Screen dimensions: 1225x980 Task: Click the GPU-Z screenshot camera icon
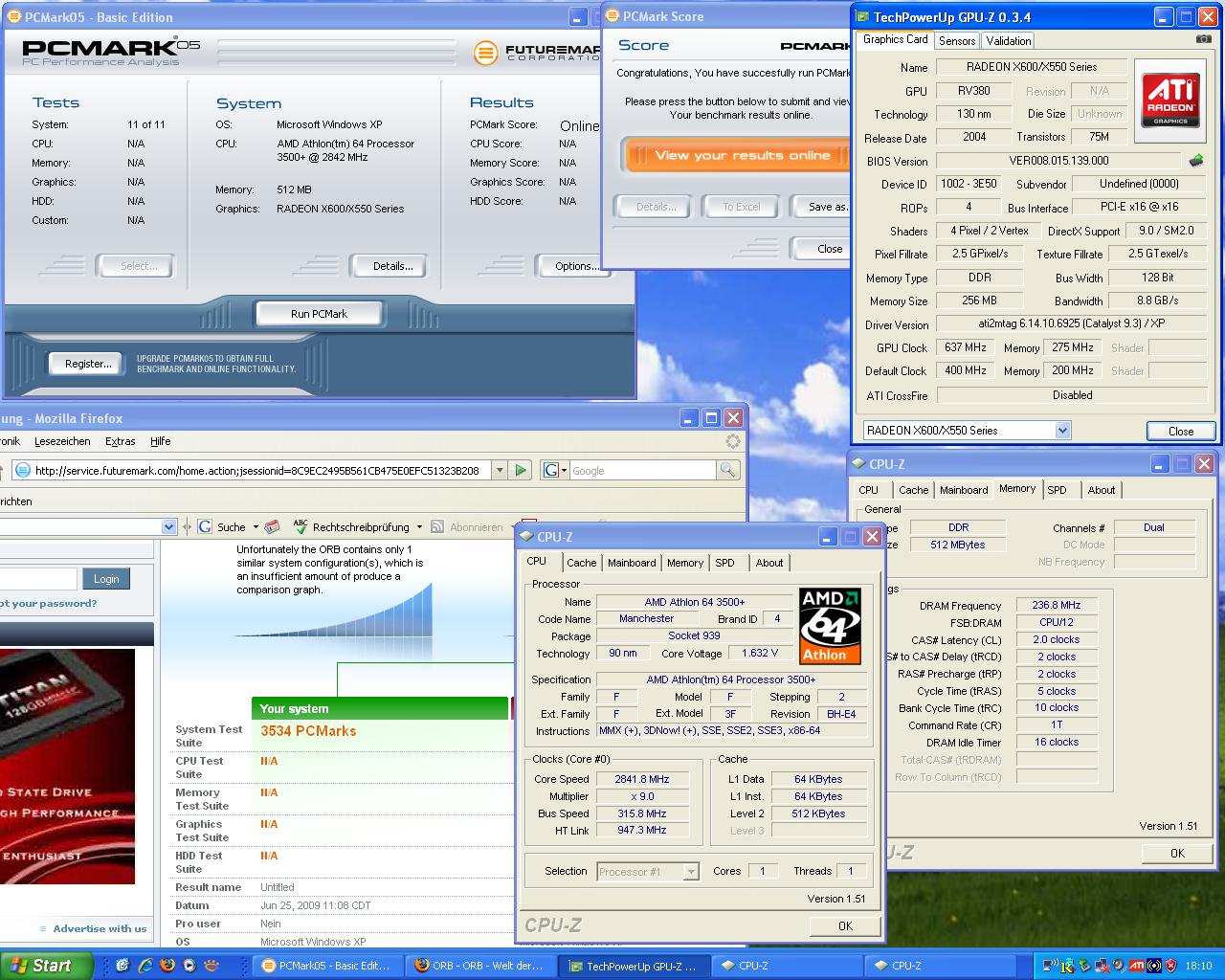pos(1203,39)
